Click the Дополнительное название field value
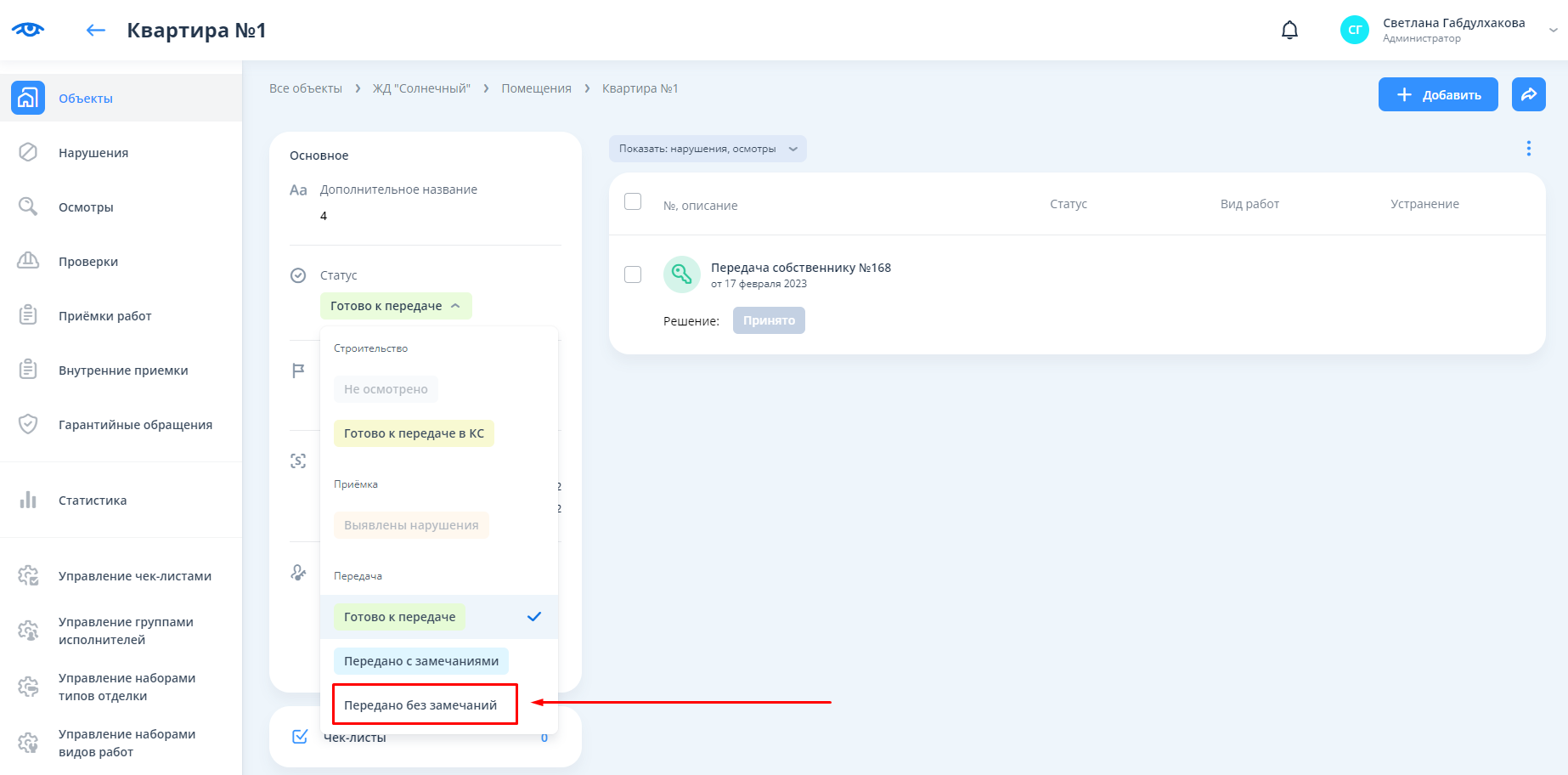 [x=324, y=216]
